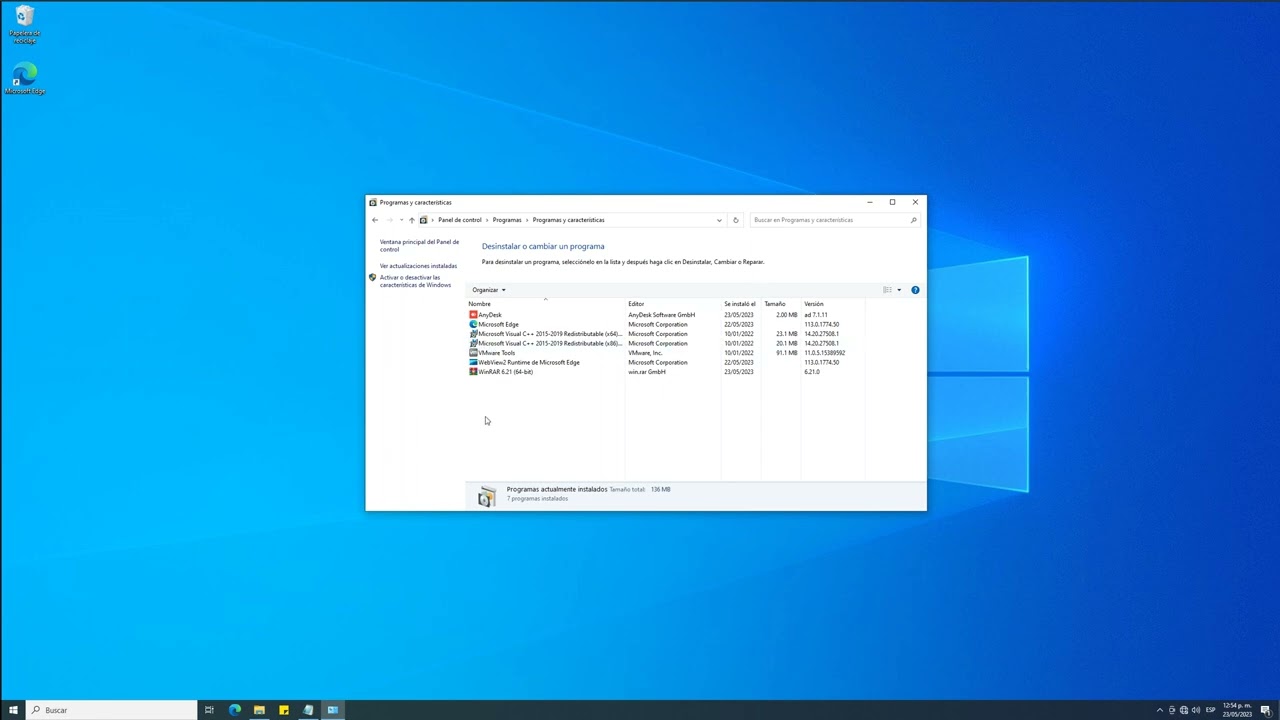Select the AnyDesk program icon in the list

click(473, 315)
